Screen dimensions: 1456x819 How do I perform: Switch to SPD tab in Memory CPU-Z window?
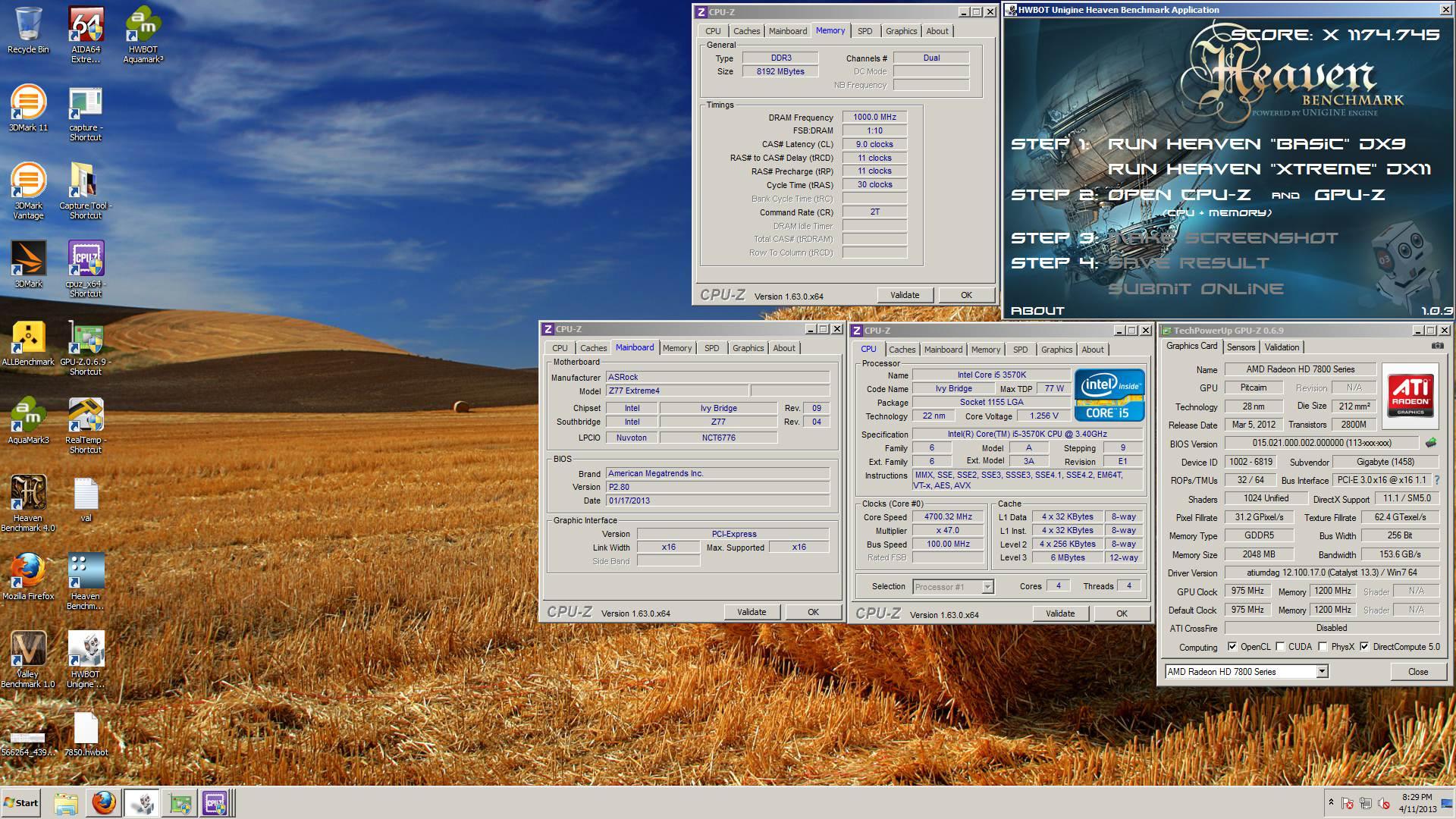[864, 31]
